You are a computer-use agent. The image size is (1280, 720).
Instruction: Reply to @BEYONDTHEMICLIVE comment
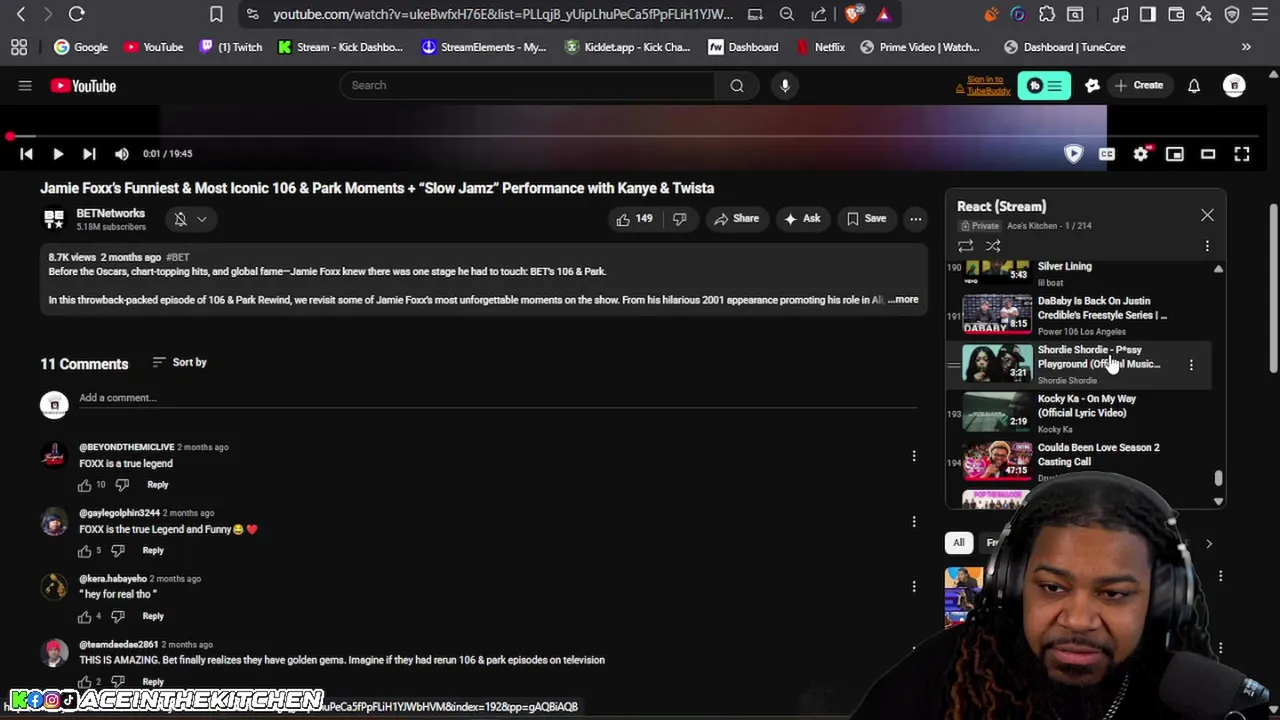(x=157, y=485)
